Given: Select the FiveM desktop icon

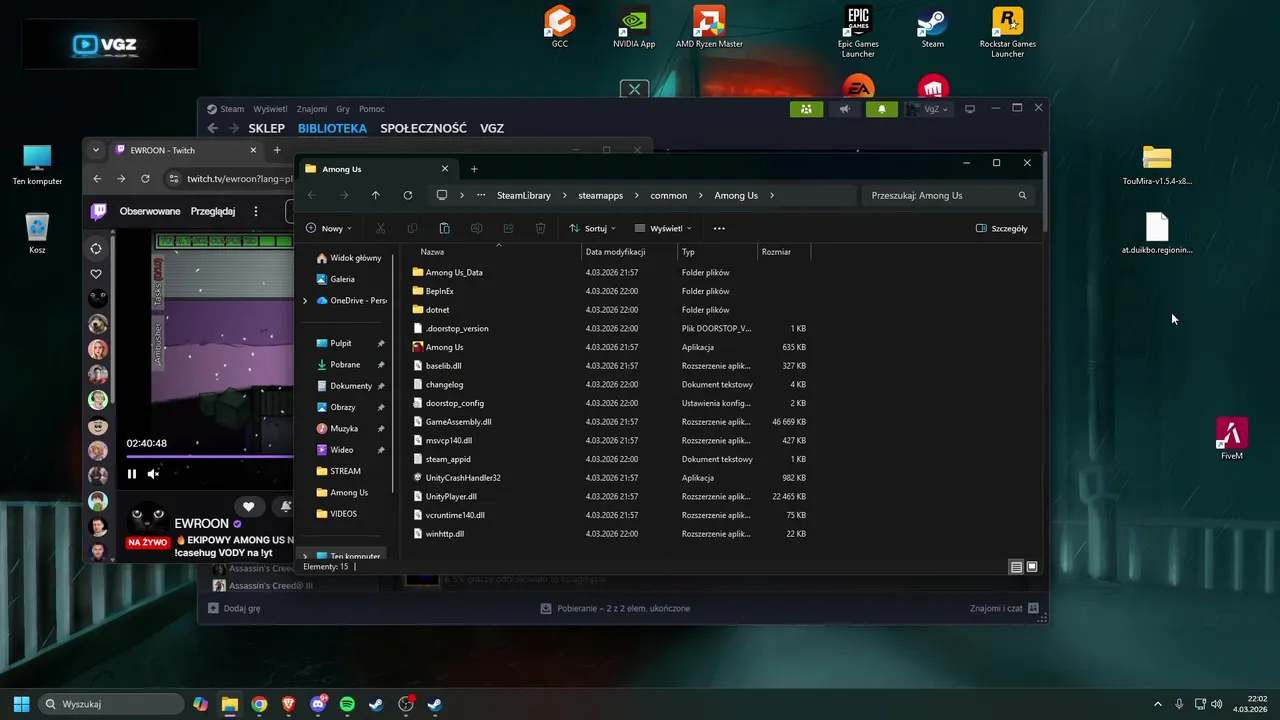Looking at the screenshot, I should pyautogui.click(x=1232, y=438).
